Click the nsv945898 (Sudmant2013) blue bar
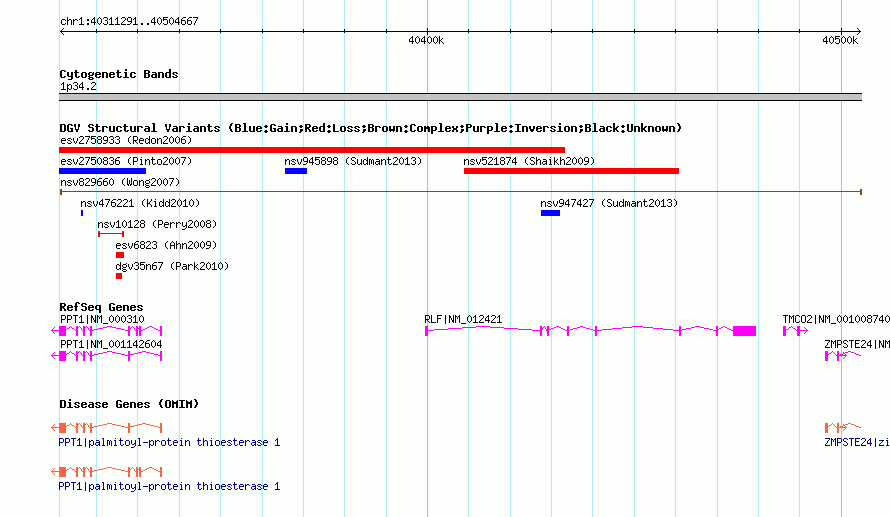The width and height of the screenshot is (890, 517). 296,171
